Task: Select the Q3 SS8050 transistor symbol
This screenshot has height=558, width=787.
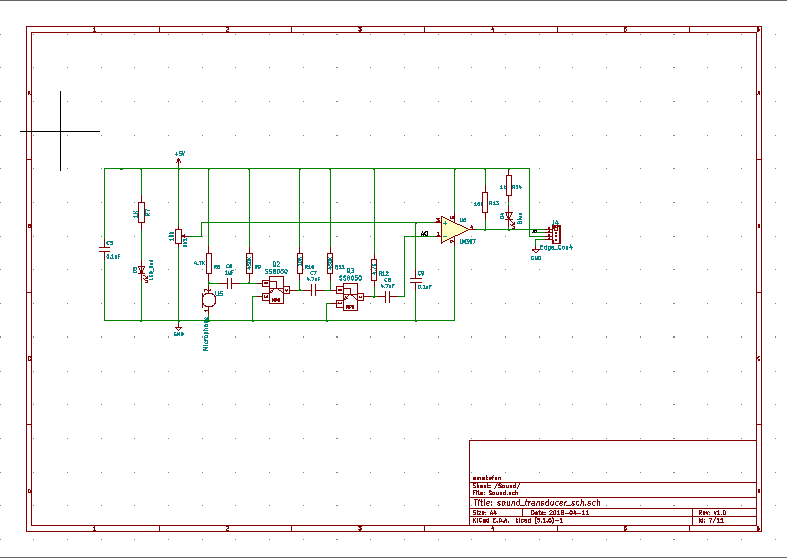Action: 350,297
